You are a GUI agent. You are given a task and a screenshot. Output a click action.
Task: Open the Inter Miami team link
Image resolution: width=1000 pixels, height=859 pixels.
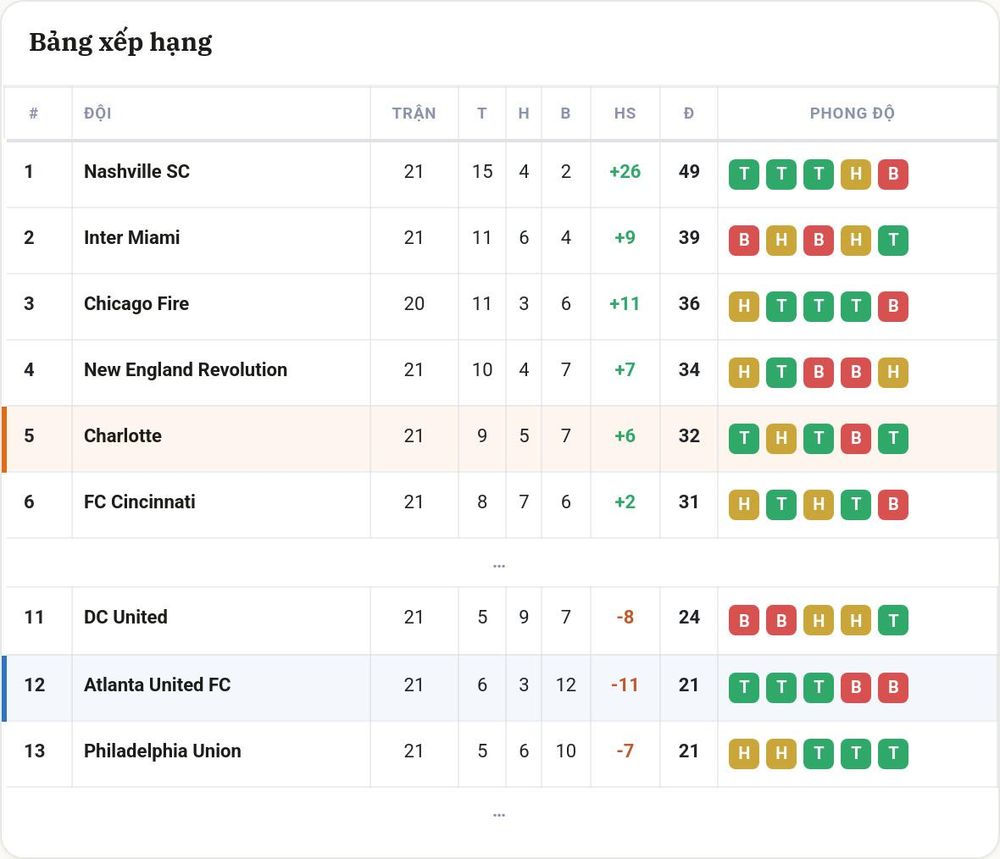coord(131,238)
